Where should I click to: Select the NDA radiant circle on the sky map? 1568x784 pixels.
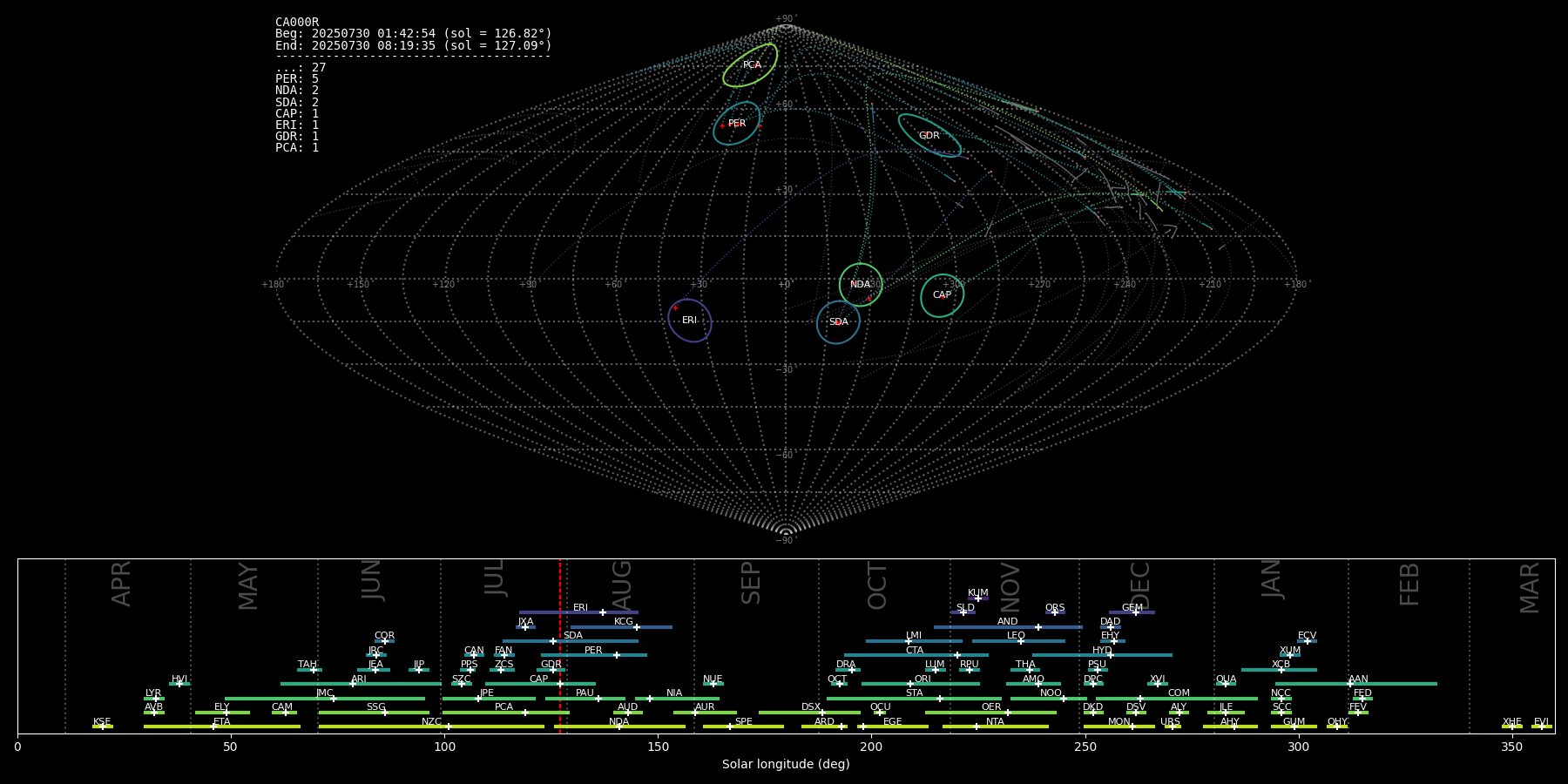pyautogui.click(x=861, y=285)
